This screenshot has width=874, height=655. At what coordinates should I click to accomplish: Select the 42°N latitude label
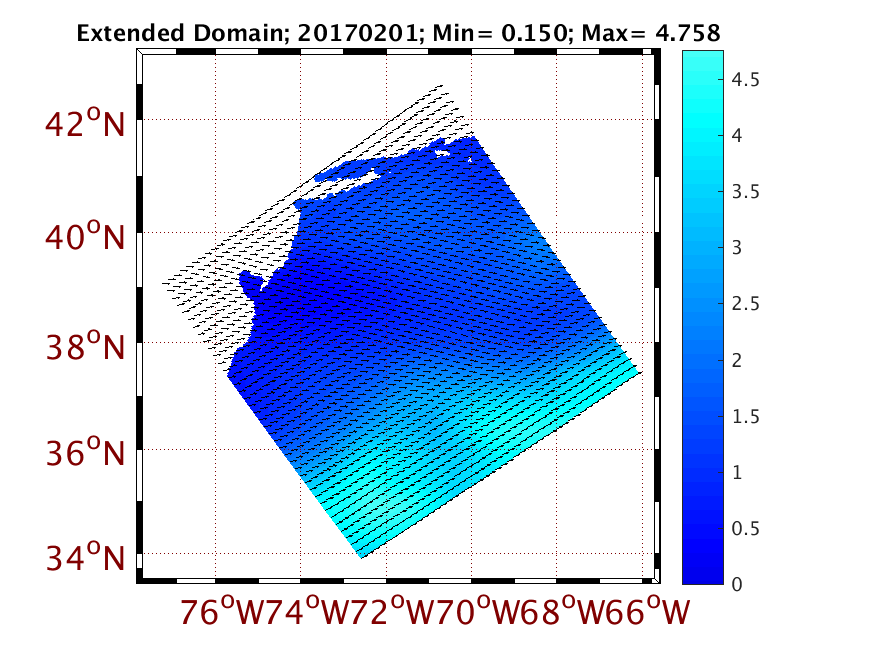tap(85, 123)
